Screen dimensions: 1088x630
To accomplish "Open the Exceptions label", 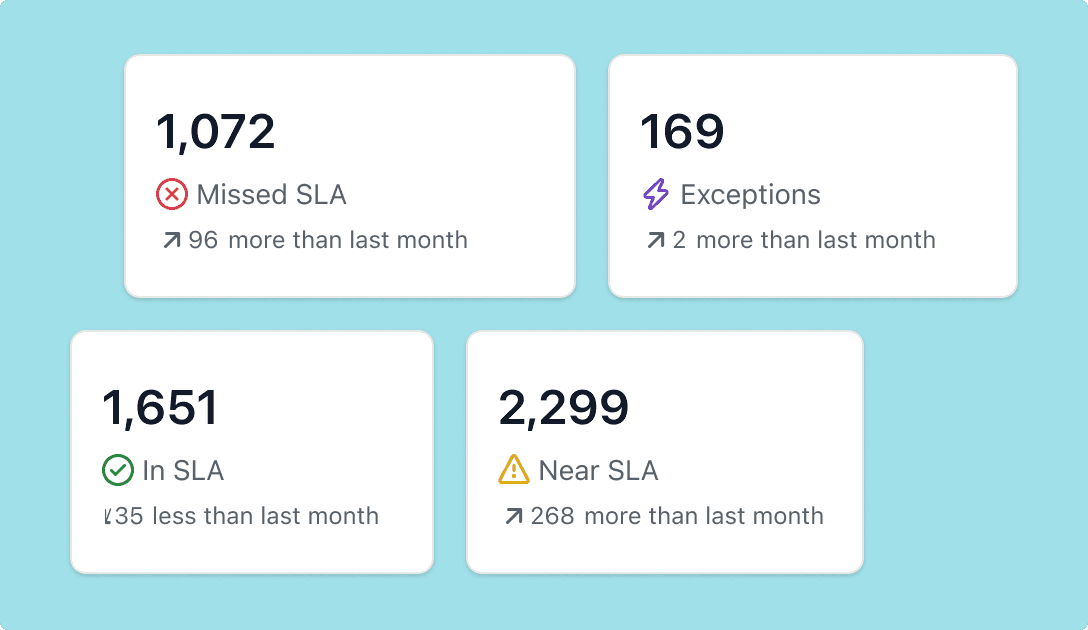I will coord(750,195).
